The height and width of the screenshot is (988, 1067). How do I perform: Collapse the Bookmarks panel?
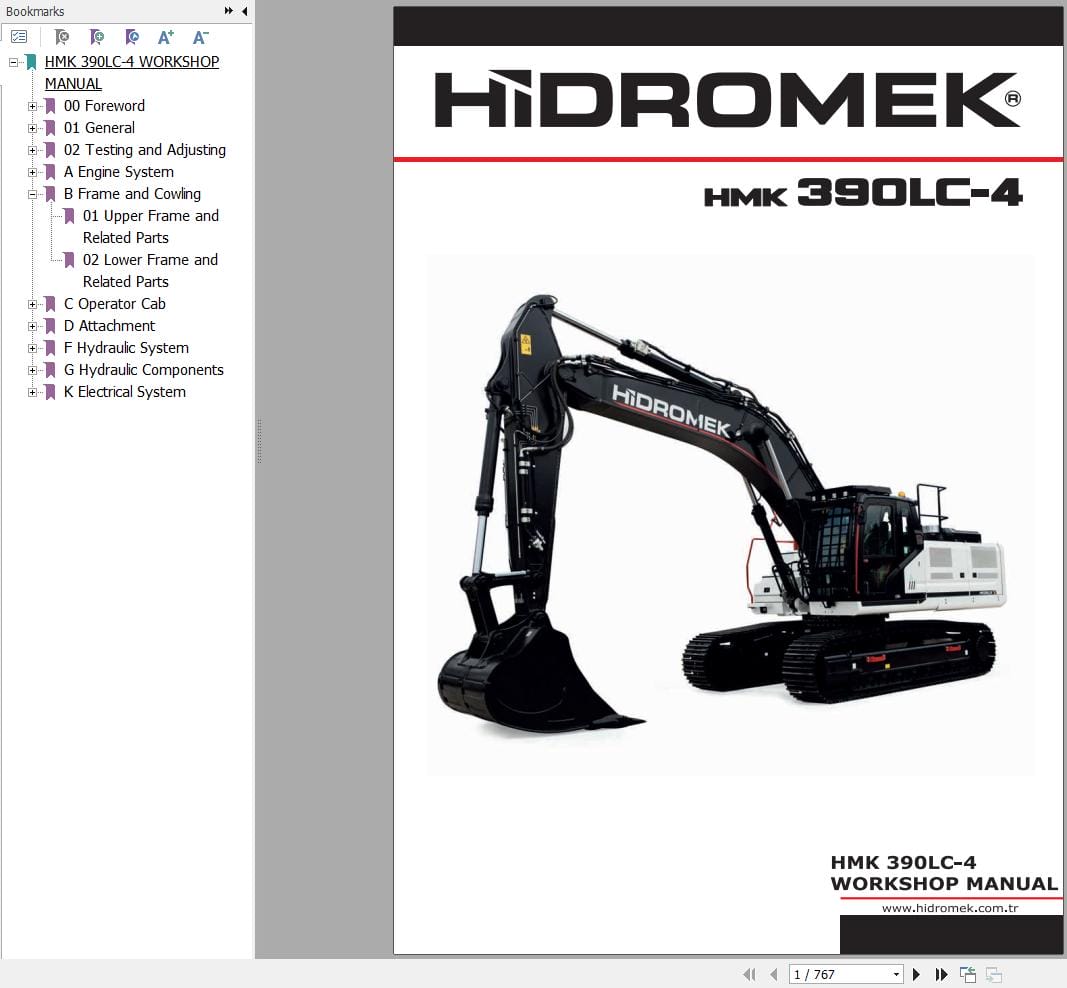point(245,11)
